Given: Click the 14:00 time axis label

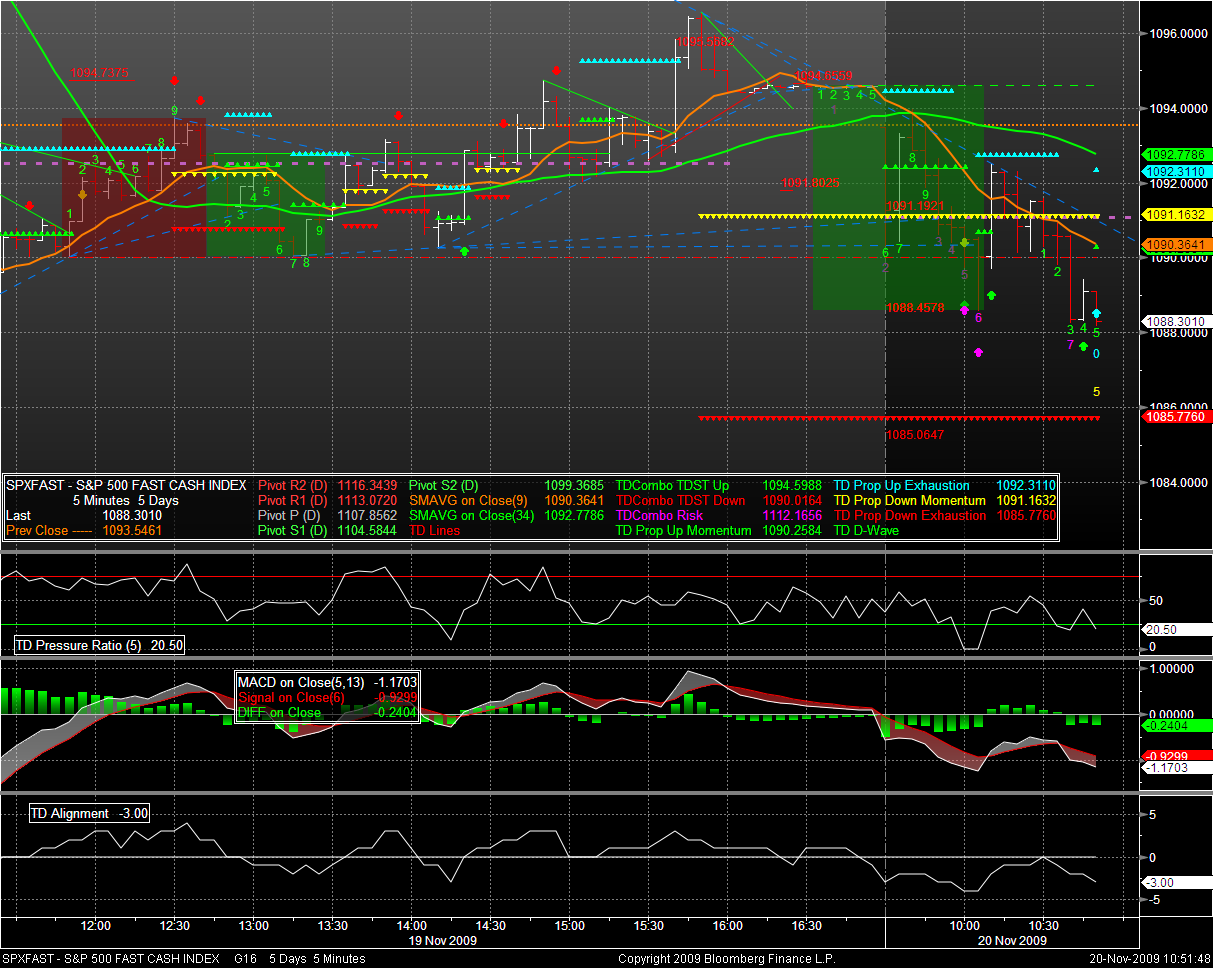Looking at the screenshot, I should pos(411,926).
